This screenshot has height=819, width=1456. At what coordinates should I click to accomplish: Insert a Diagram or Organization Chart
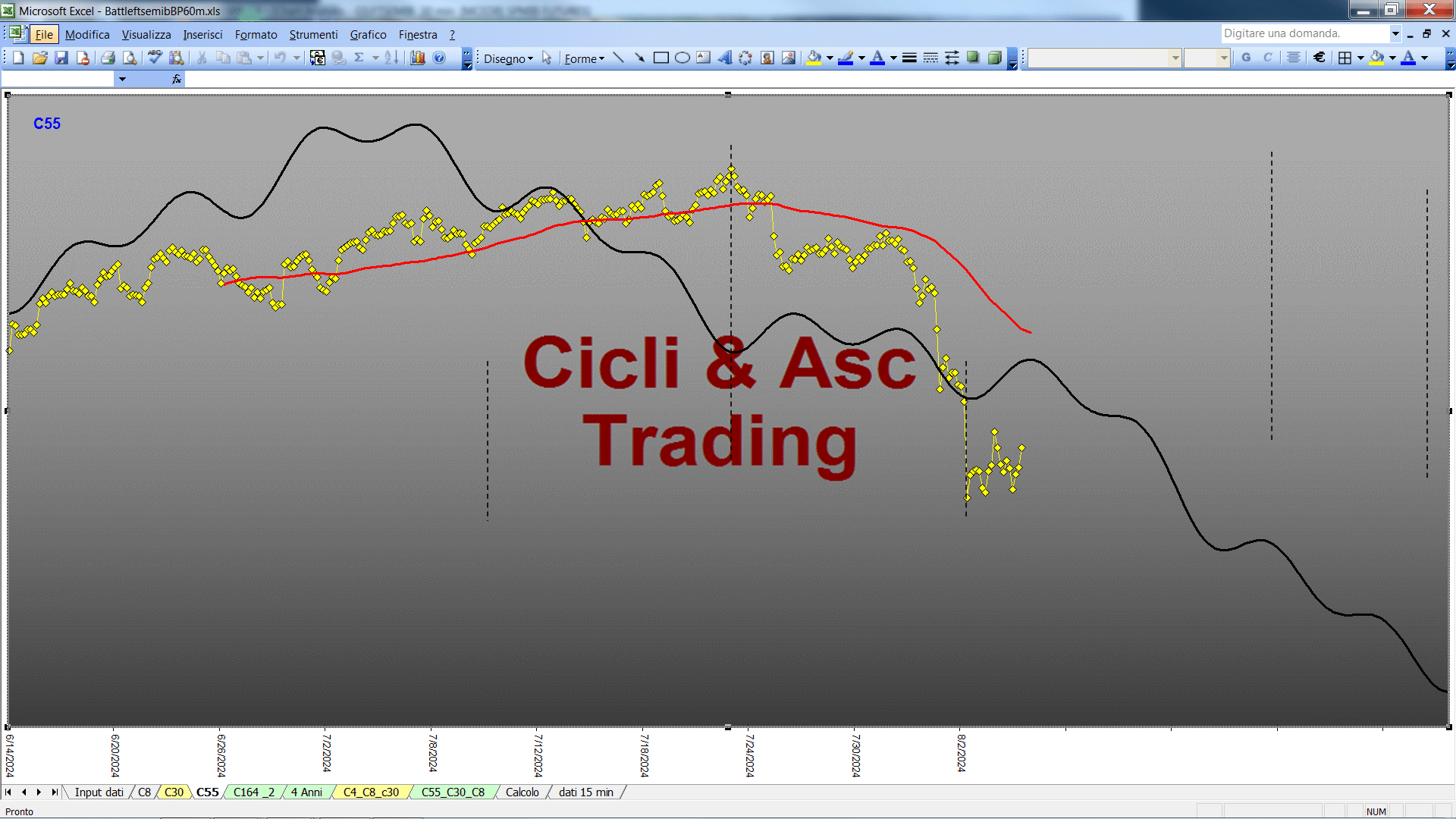(x=745, y=58)
